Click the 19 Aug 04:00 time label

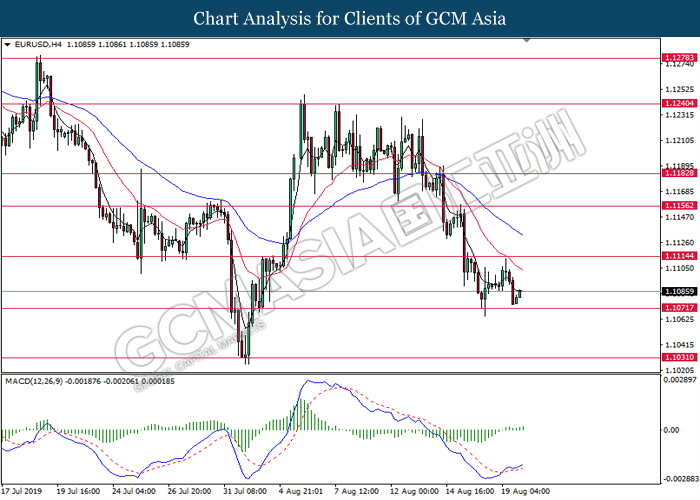[x=526, y=491]
